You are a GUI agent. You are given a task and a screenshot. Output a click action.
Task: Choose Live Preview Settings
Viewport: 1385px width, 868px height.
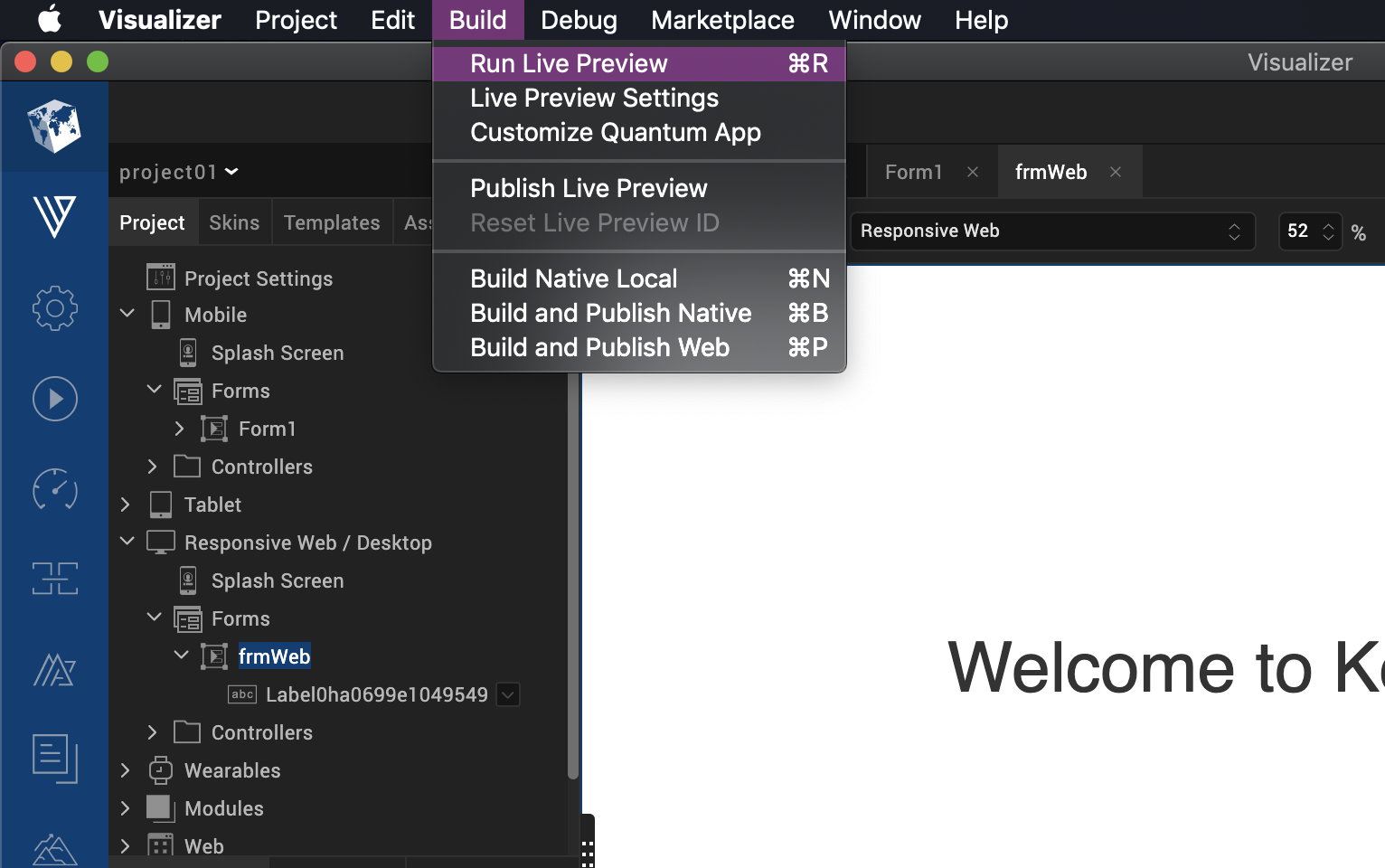[x=639, y=98]
